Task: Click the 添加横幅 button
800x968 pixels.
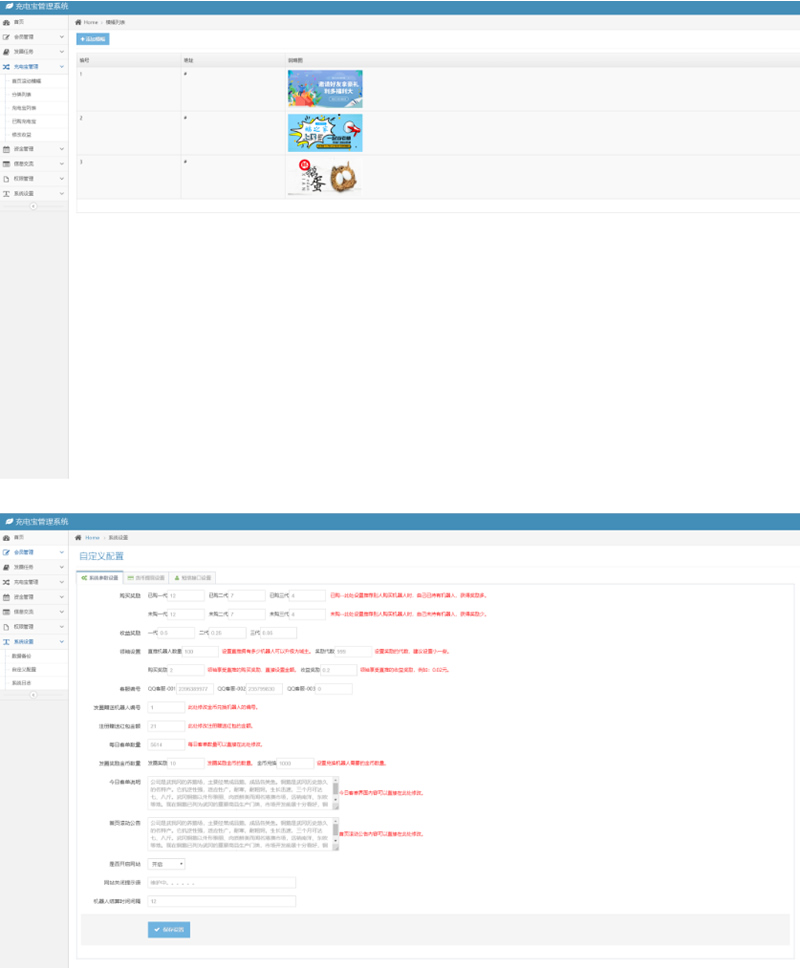Action: (x=93, y=39)
